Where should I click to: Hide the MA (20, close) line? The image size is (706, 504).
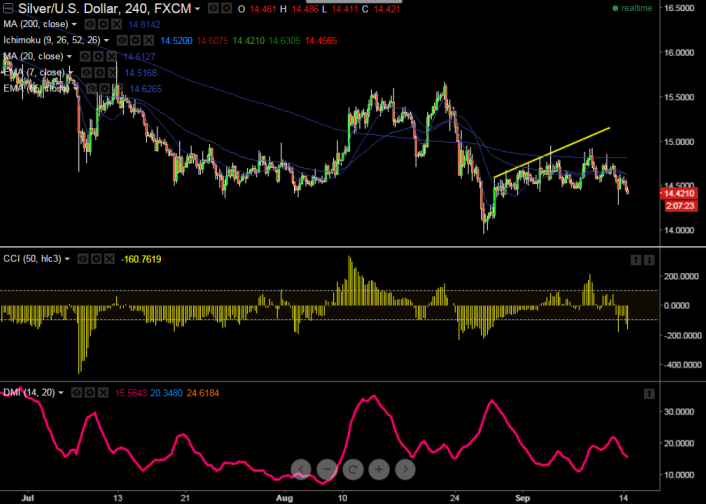point(85,57)
